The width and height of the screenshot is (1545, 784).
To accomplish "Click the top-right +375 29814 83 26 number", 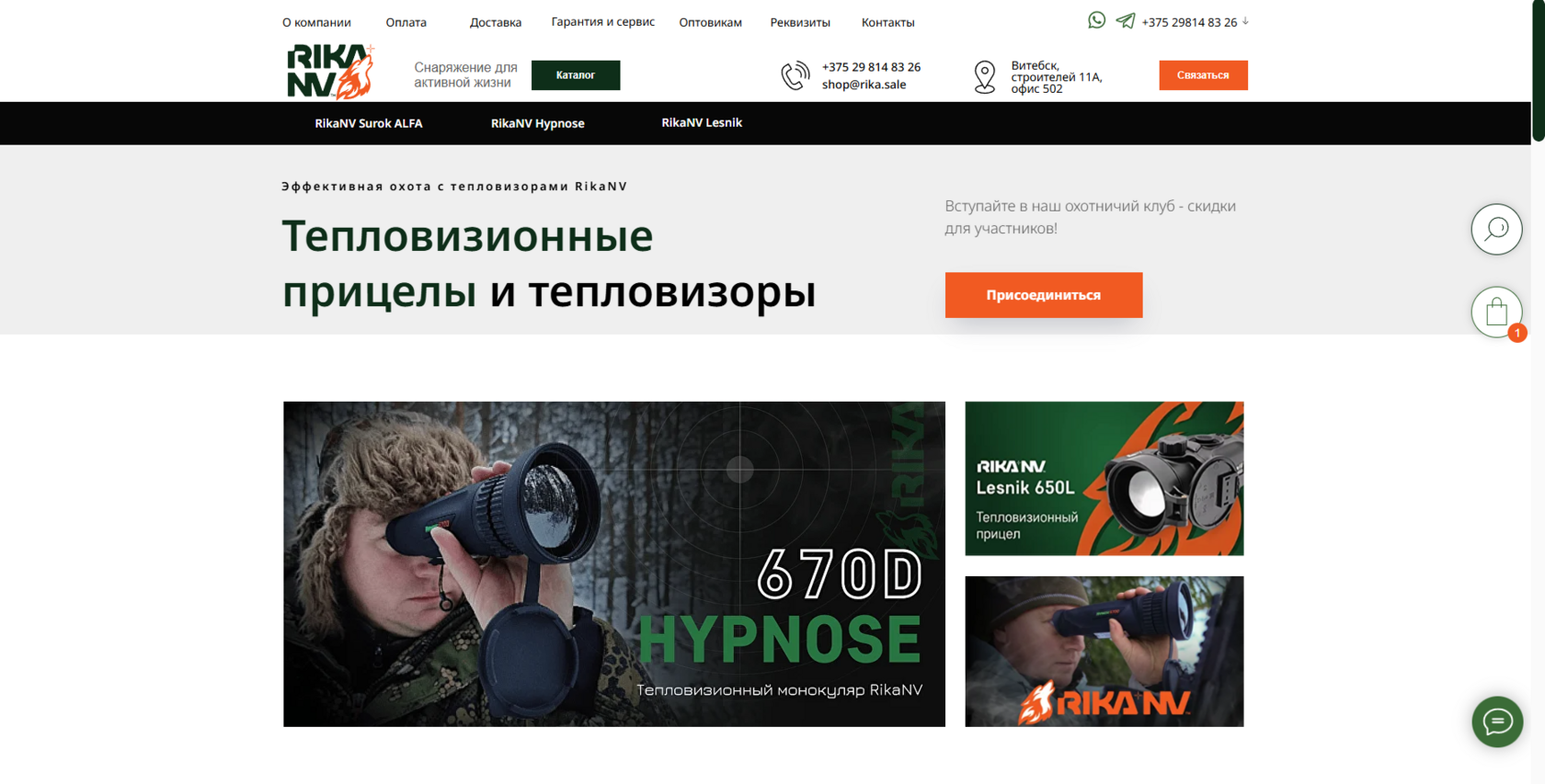I will [1189, 22].
